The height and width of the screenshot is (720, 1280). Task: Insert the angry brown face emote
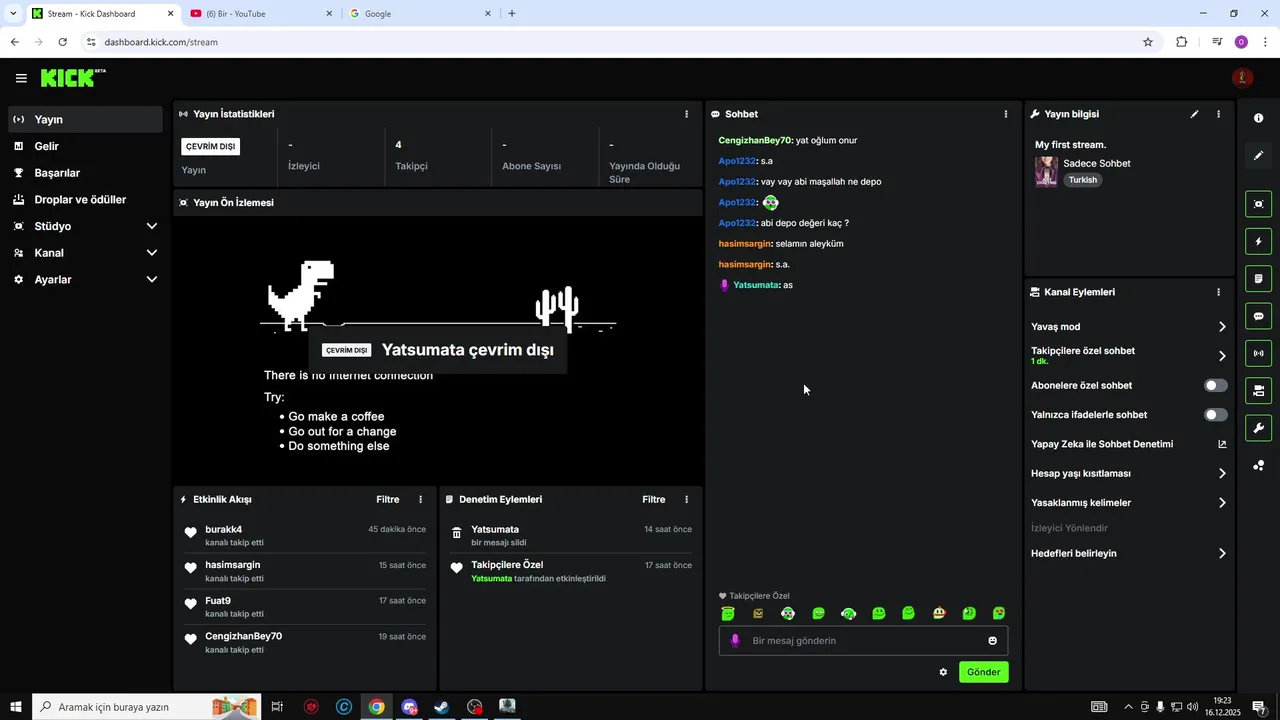[x=758, y=613]
